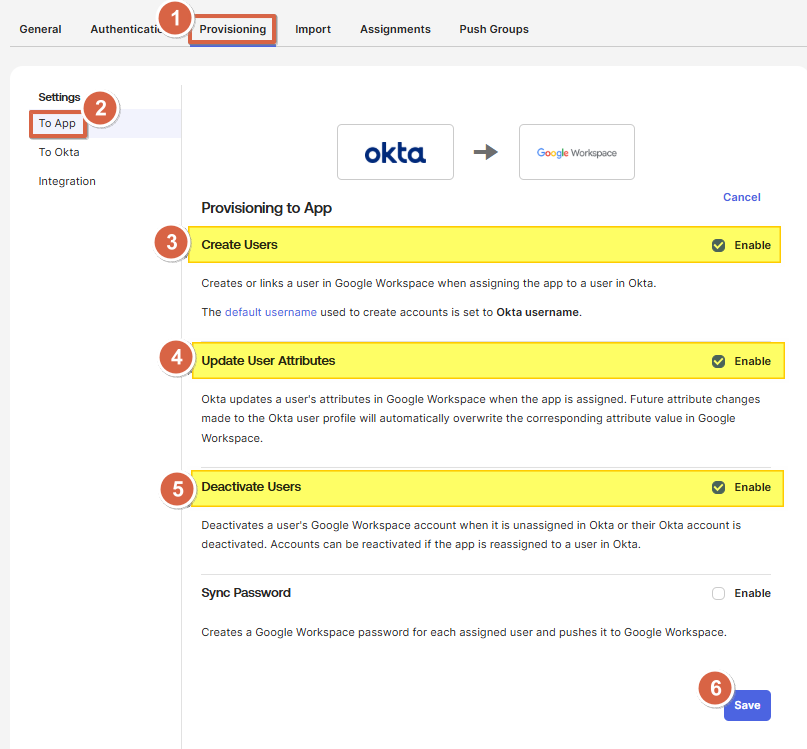Enable the Sync Password checkbox

pos(718,593)
